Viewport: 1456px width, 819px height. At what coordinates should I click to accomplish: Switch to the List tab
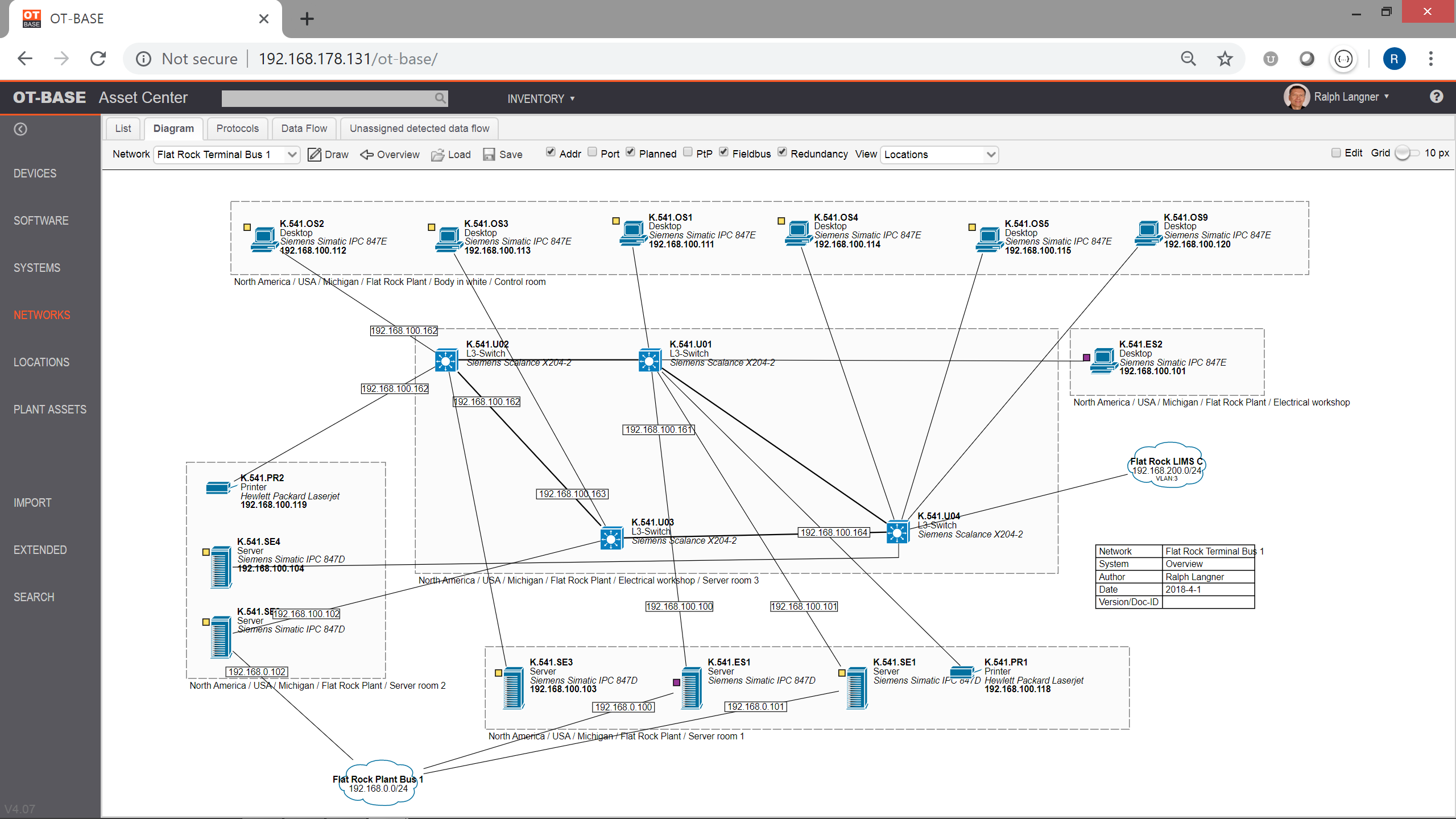pyautogui.click(x=123, y=129)
